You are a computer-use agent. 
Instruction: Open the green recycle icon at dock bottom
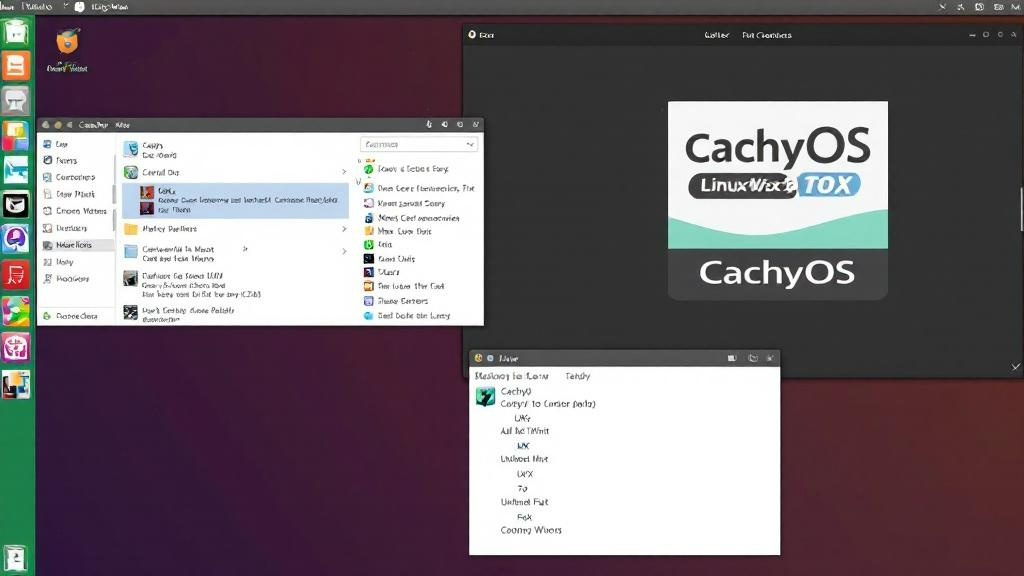point(14,557)
